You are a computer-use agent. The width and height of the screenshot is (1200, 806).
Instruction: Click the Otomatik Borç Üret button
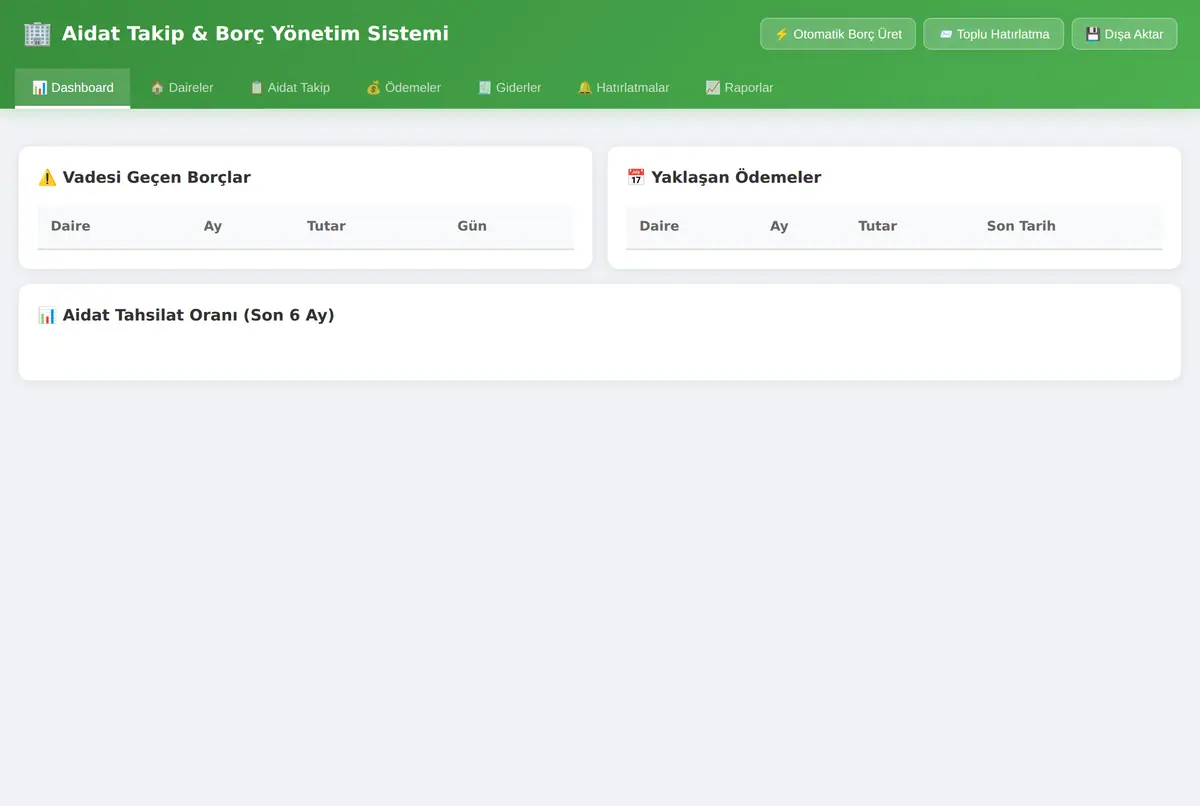[838, 34]
